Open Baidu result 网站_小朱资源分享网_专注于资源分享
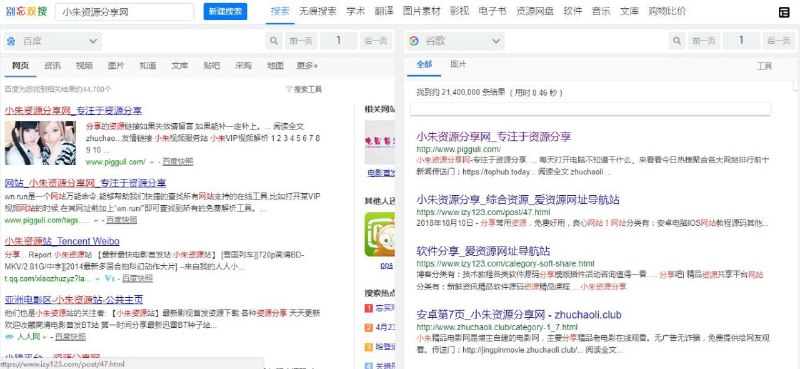 pos(85,183)
